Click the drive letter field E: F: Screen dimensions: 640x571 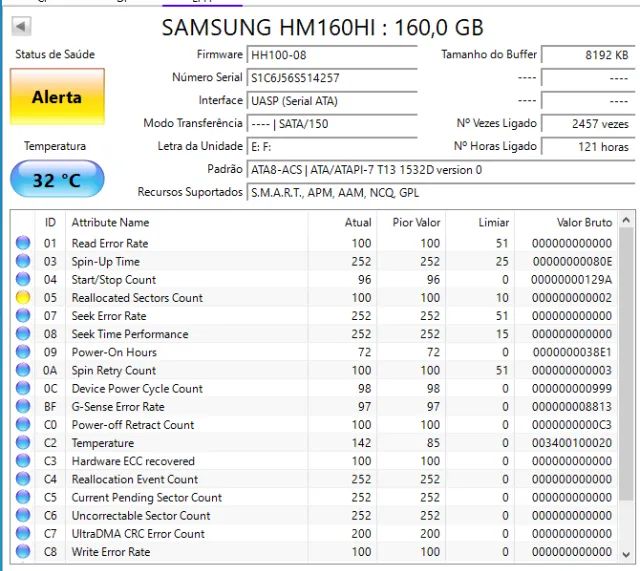click(x=332, y=147)
